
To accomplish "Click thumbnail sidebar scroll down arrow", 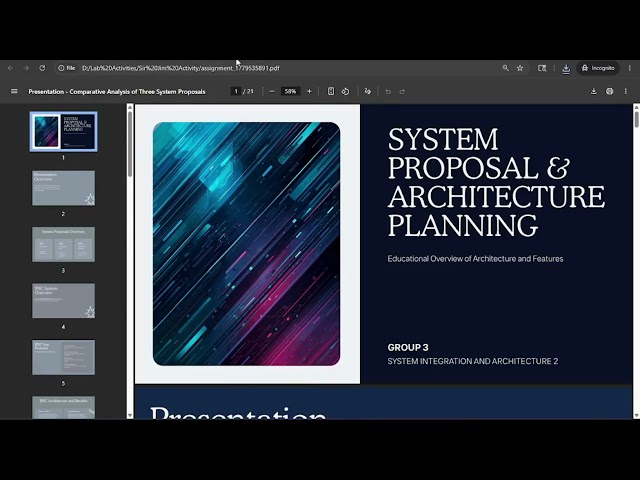I will 130,416.
